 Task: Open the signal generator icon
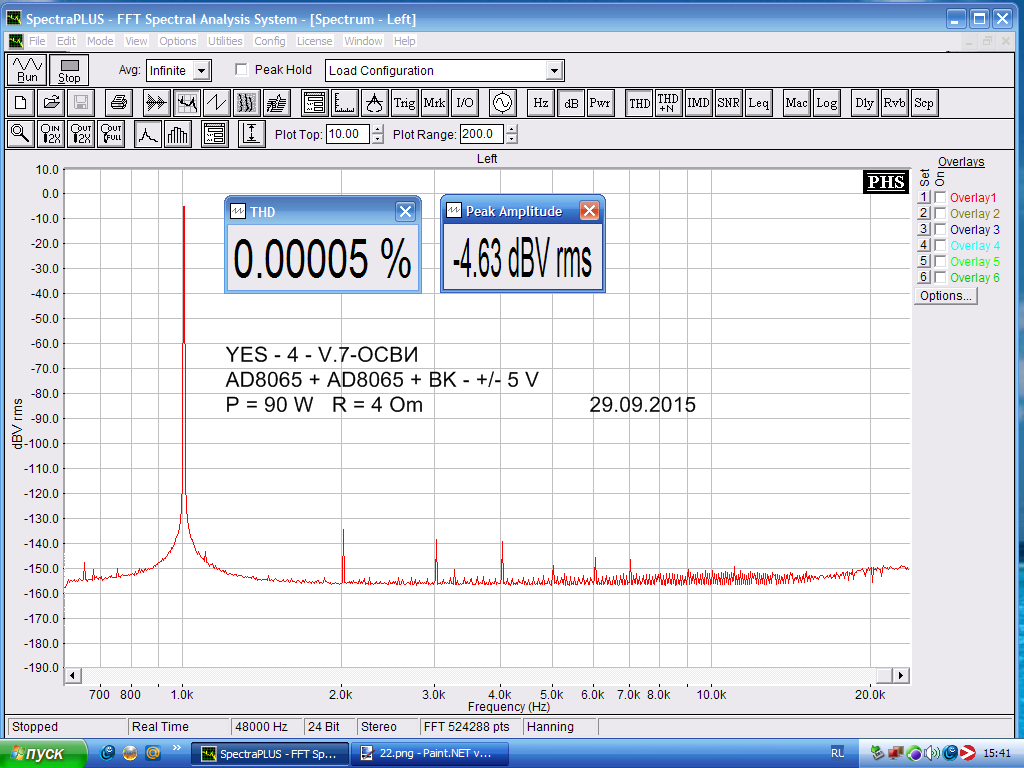[x=501, y=102]
